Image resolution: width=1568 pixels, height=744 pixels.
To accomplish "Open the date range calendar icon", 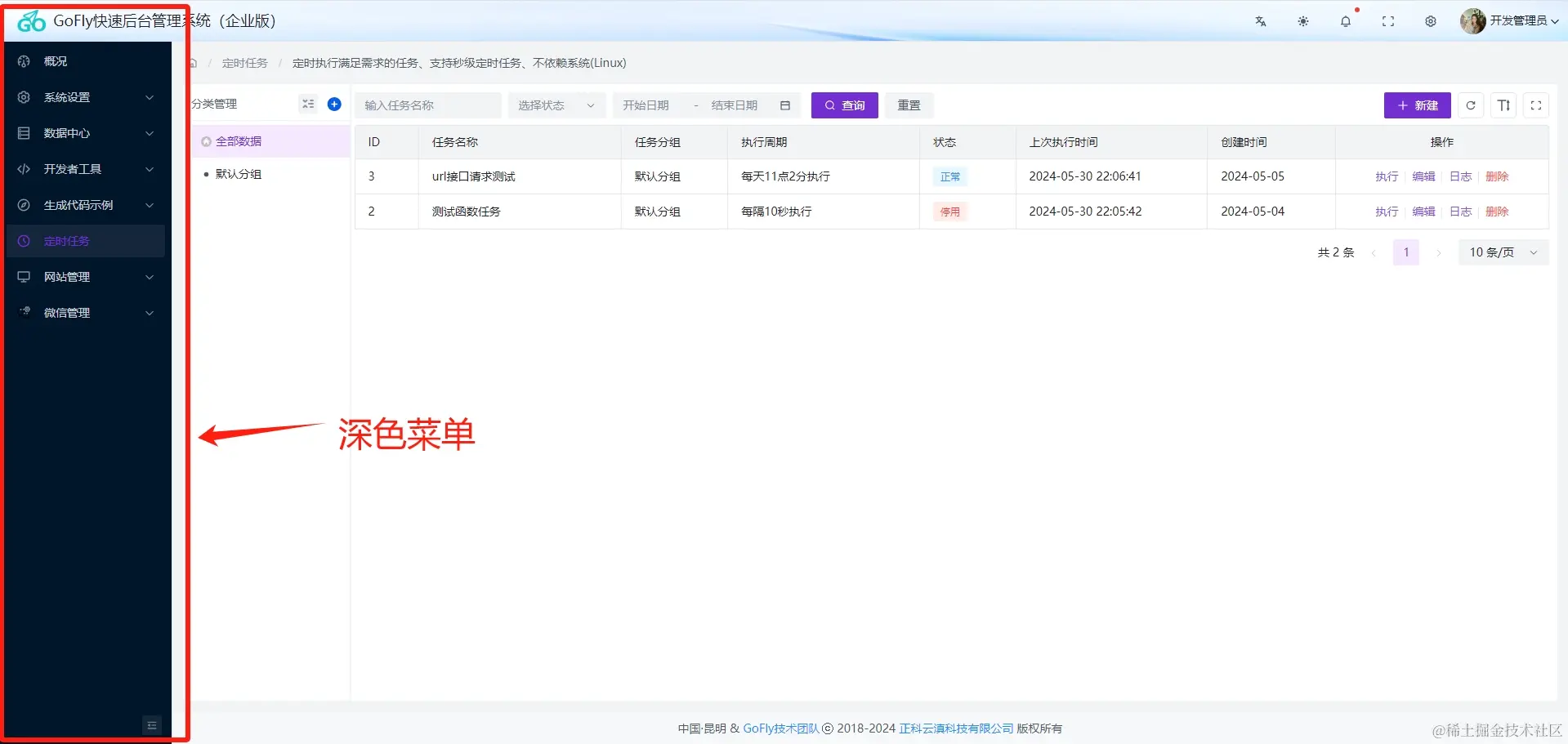I will [x=785, y=105].
